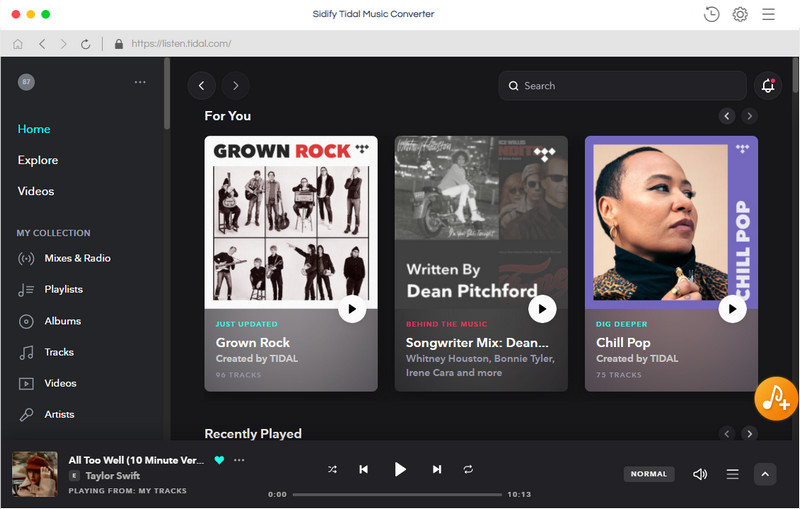
Task: Play the Chill Pop playlist
Action: (733, 309)
